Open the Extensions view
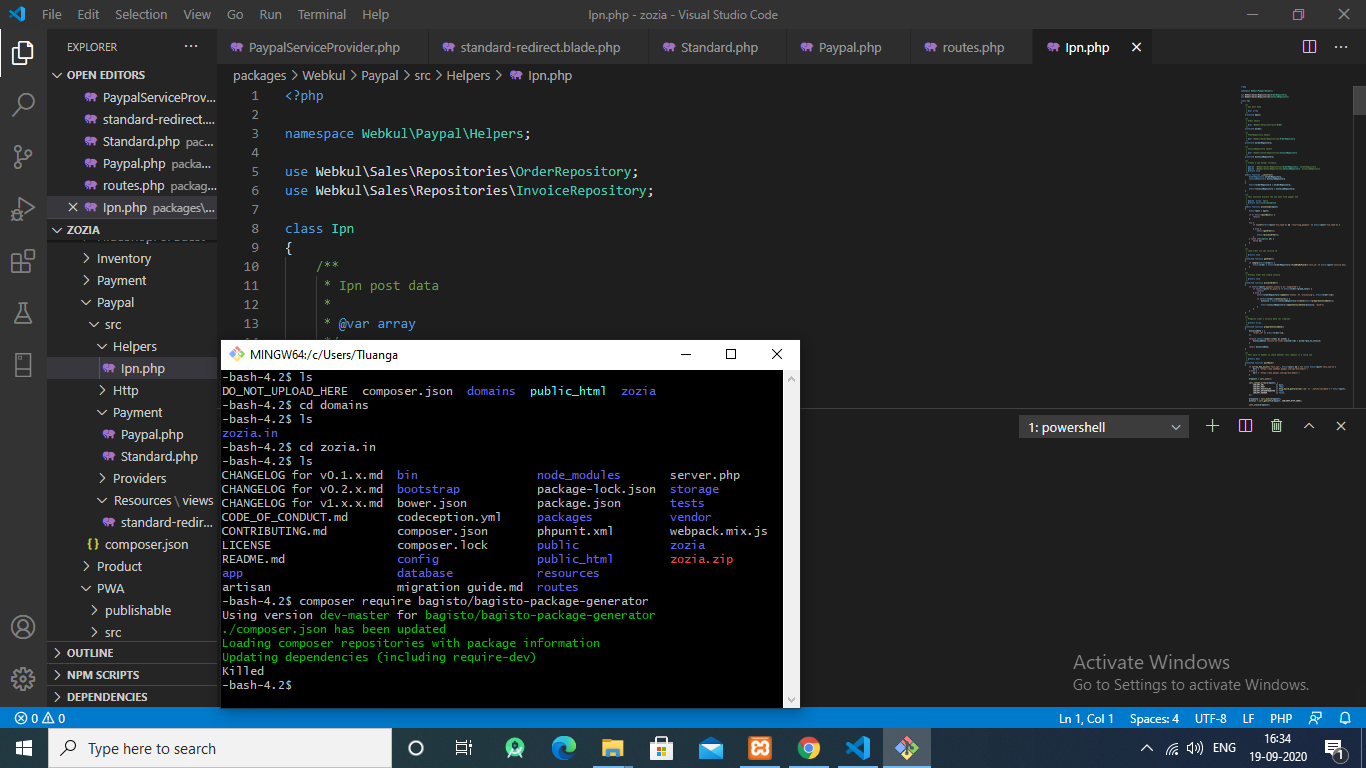This screenshot has width=1366, height=768. click(x=23, y=261)
